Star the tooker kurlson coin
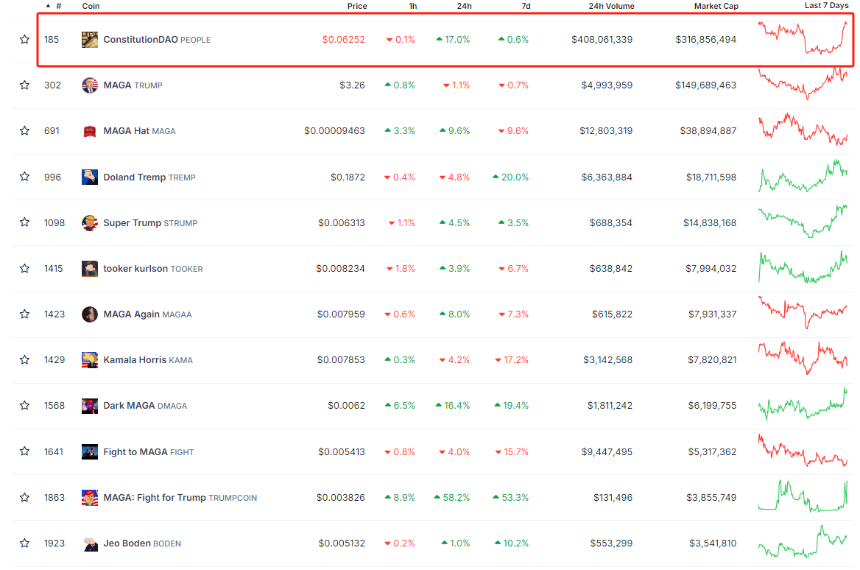This screenshot has width=860, height=570. 24,268
